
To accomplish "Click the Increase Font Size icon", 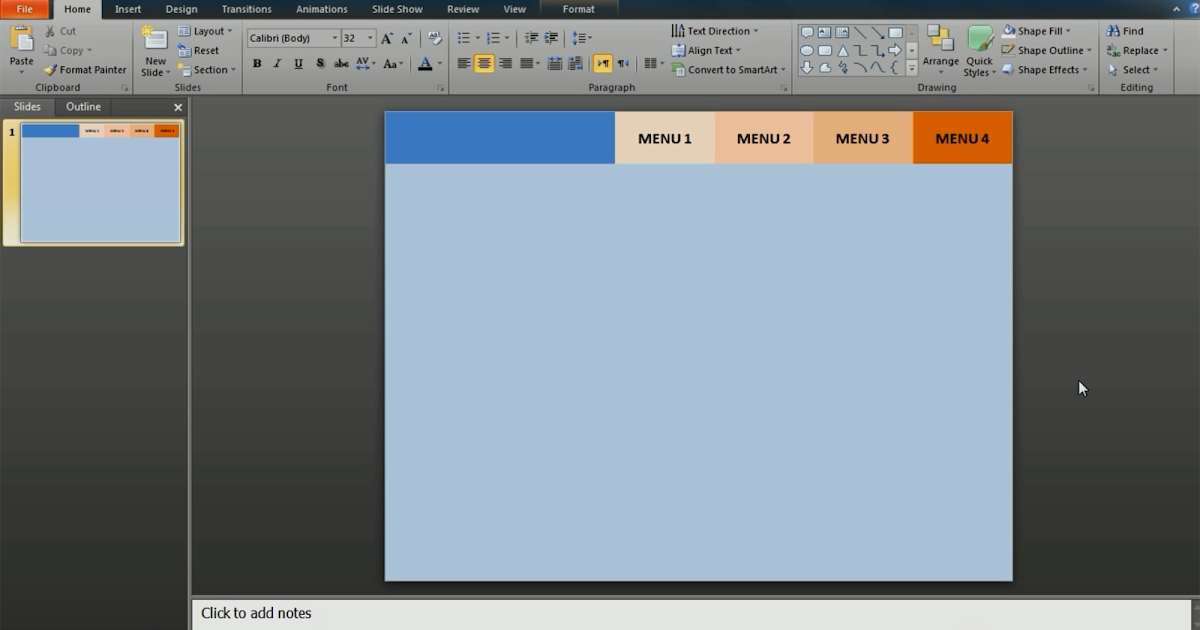I will tap(387, 38).
